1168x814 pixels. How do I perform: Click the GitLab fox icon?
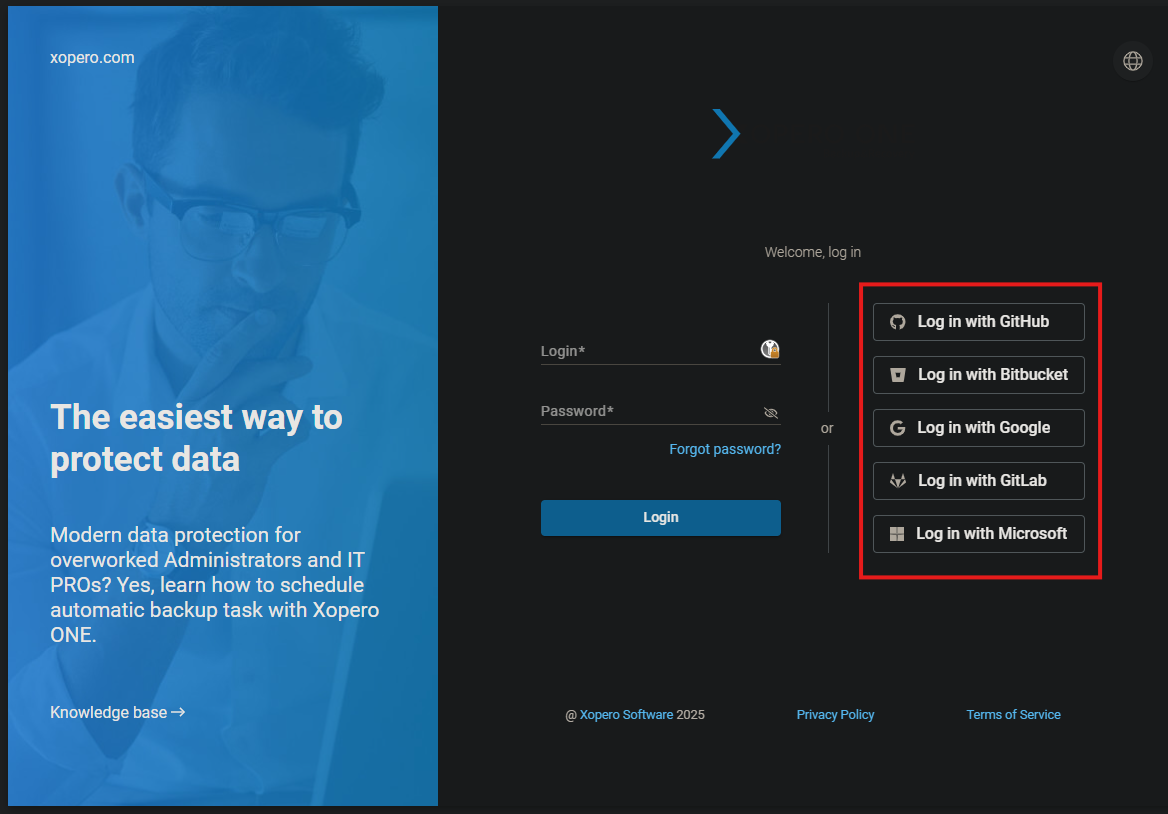[898, 481]
